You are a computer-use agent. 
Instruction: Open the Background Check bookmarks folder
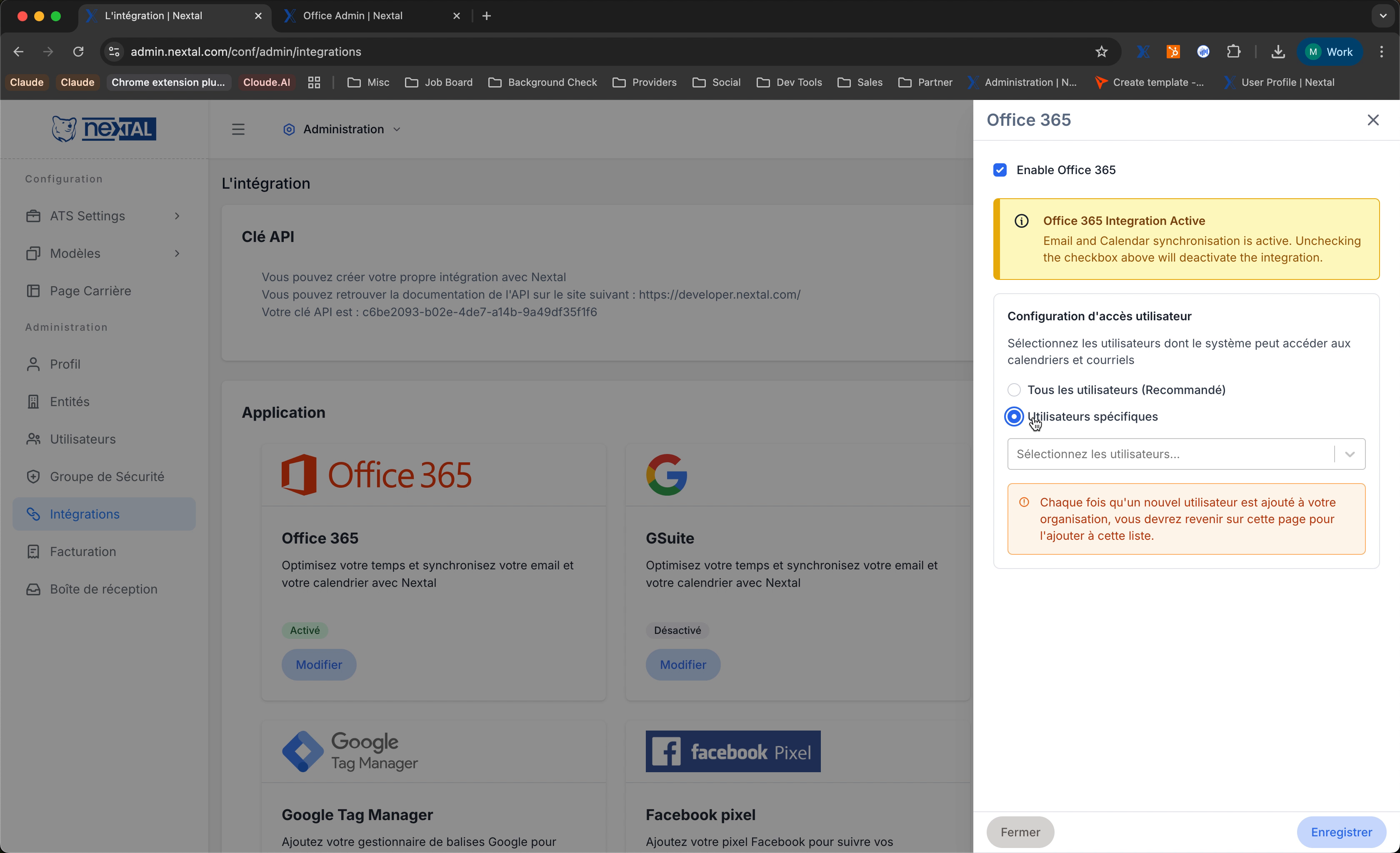pyautogui.click(x=542, y=82)
